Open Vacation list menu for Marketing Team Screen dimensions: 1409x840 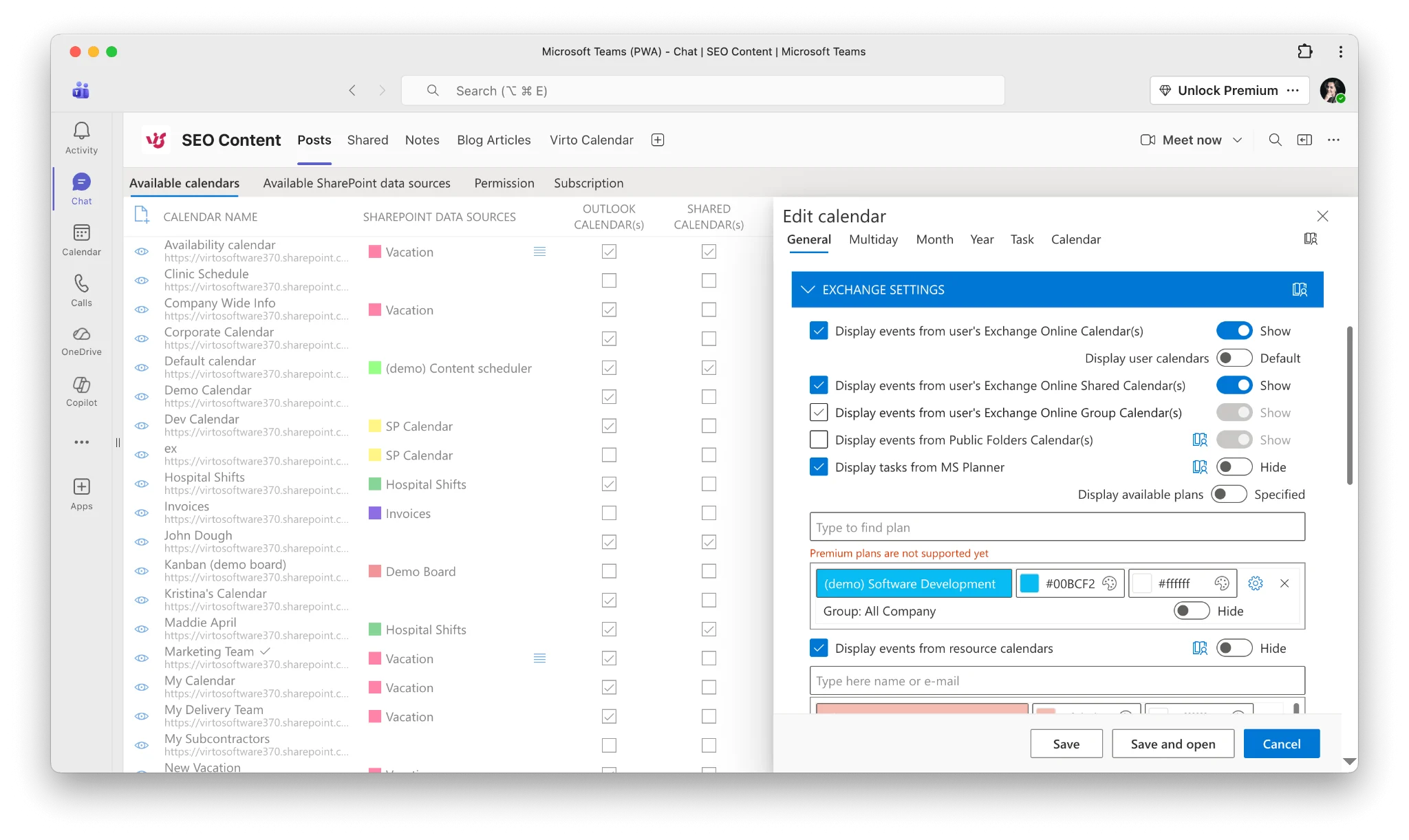[x=540, y=658]
